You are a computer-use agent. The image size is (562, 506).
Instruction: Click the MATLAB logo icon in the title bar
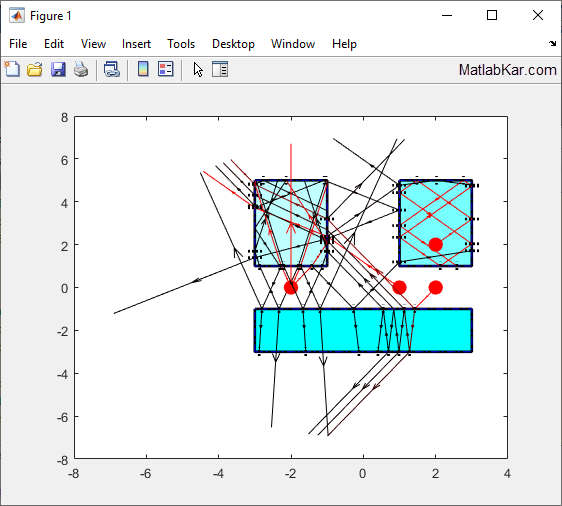point(17,16)
